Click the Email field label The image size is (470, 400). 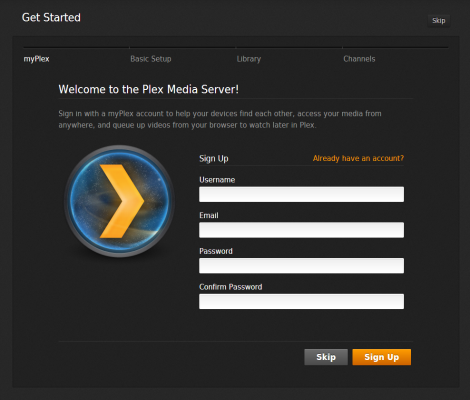pos(209,215)
